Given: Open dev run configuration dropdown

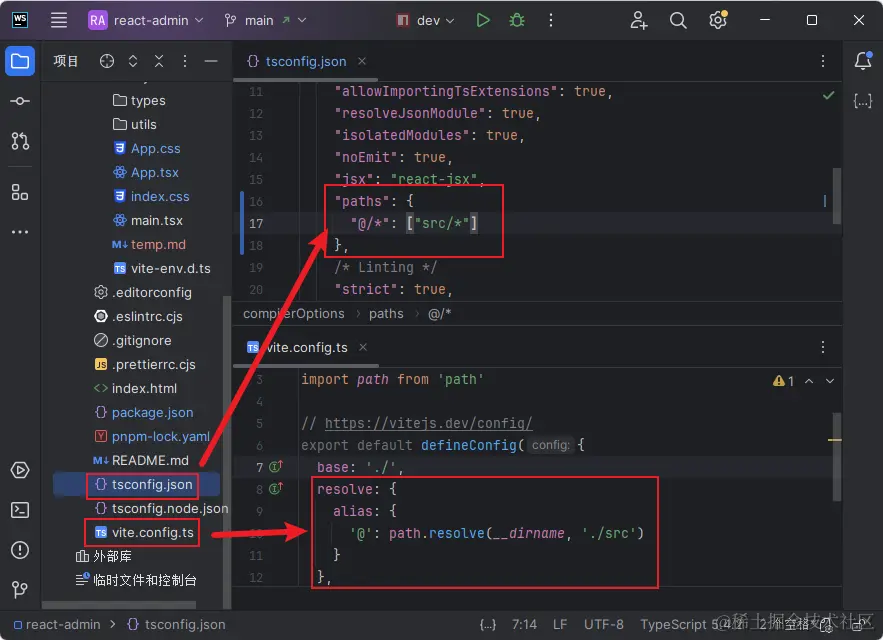Looking at the screenshot, I should click(425, 20).
